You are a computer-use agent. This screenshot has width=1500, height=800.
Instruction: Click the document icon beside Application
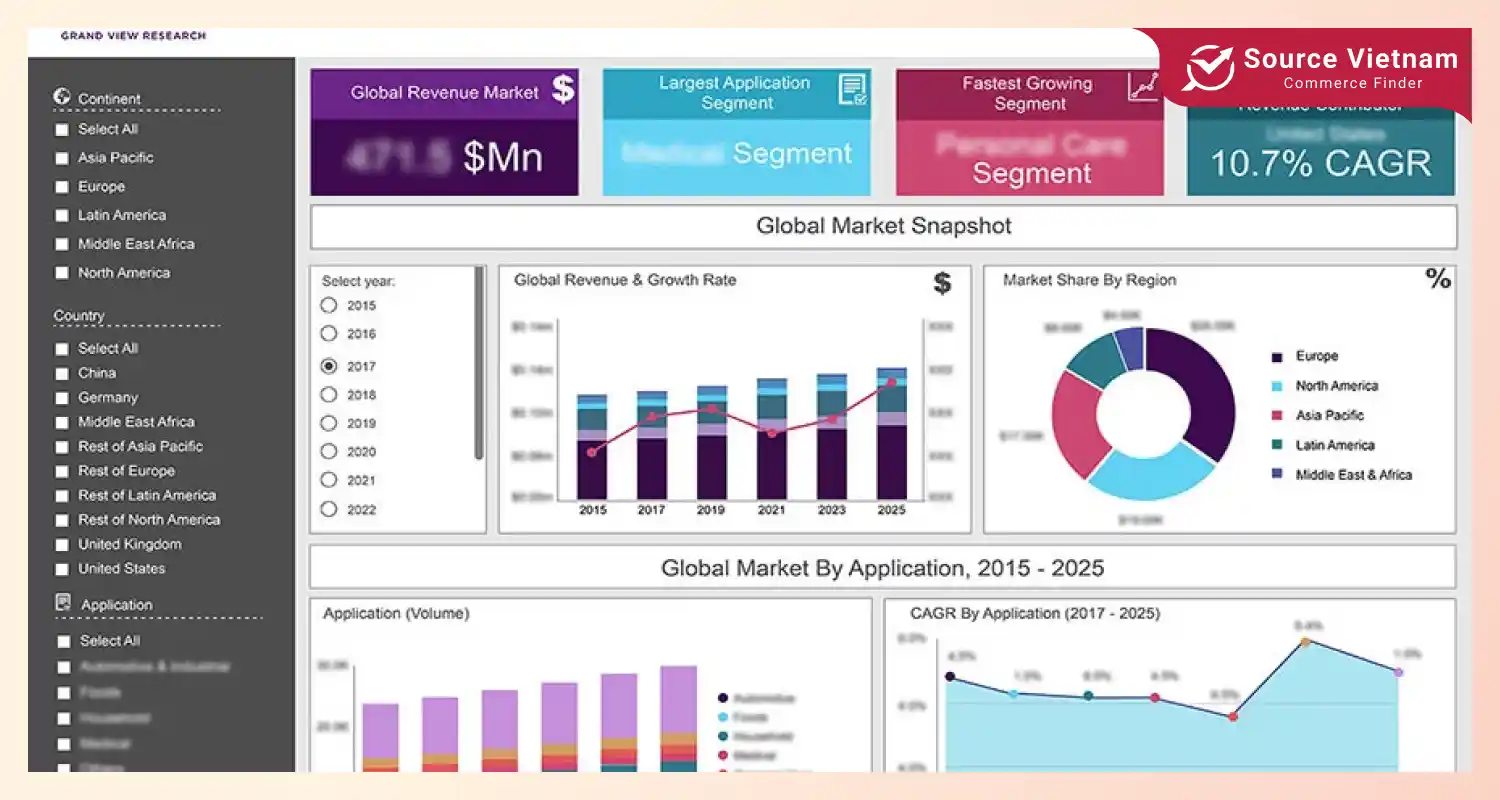pos(63,603)
